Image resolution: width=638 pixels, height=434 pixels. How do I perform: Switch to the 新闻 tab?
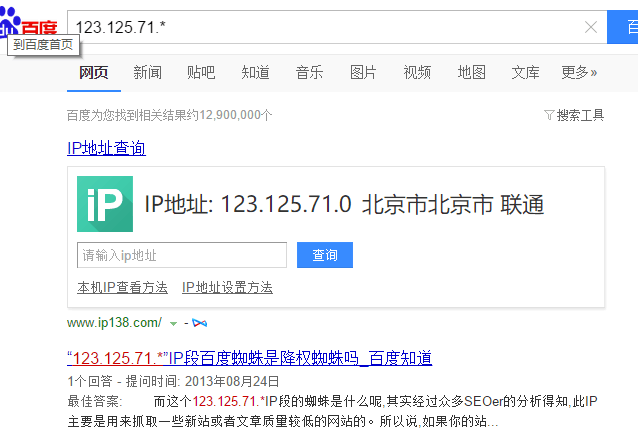[147, 73]
